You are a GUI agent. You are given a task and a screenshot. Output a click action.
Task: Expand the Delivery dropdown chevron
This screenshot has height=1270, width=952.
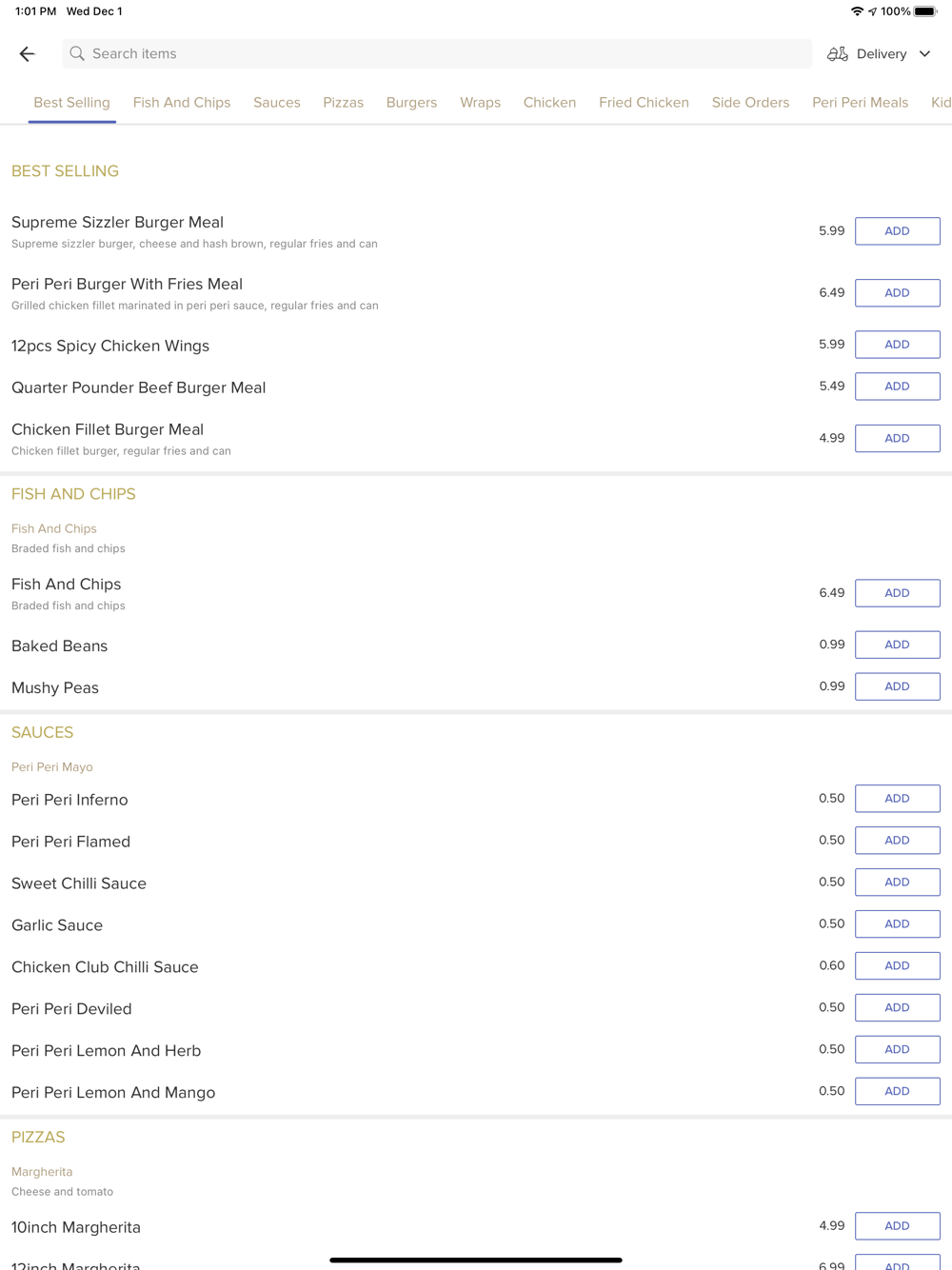pos(924,54)
